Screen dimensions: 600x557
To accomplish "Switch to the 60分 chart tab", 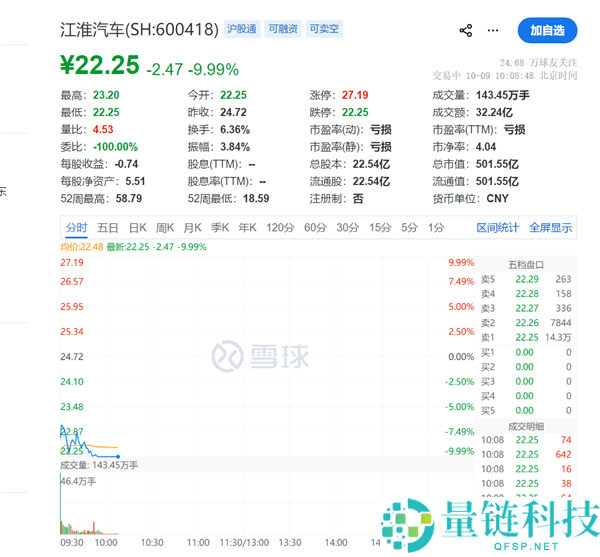I will click(x=315, y=228).
